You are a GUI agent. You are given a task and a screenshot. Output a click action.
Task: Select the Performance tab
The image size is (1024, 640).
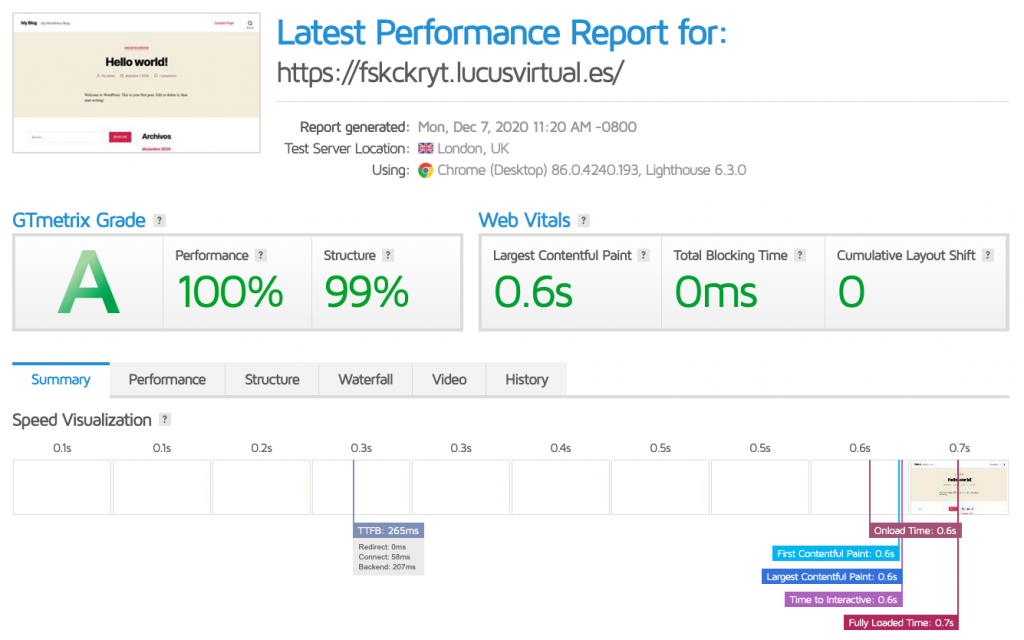coord(167,379)
